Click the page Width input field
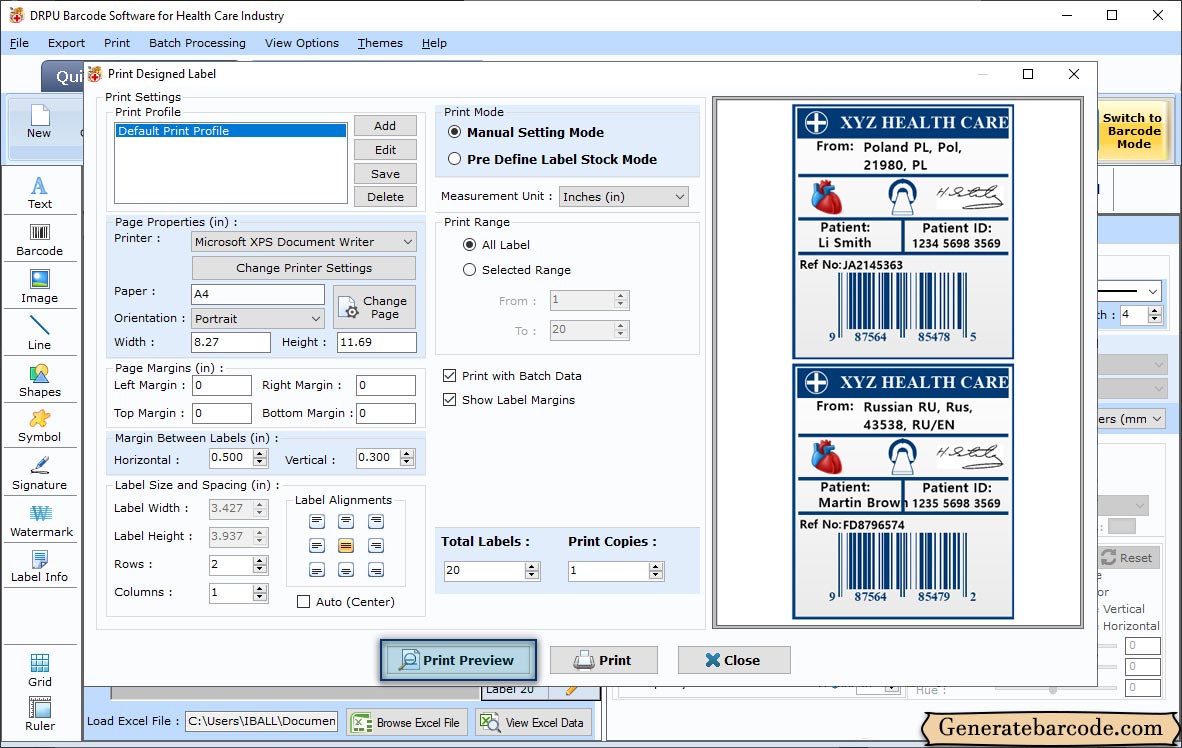 click(231, 342)
